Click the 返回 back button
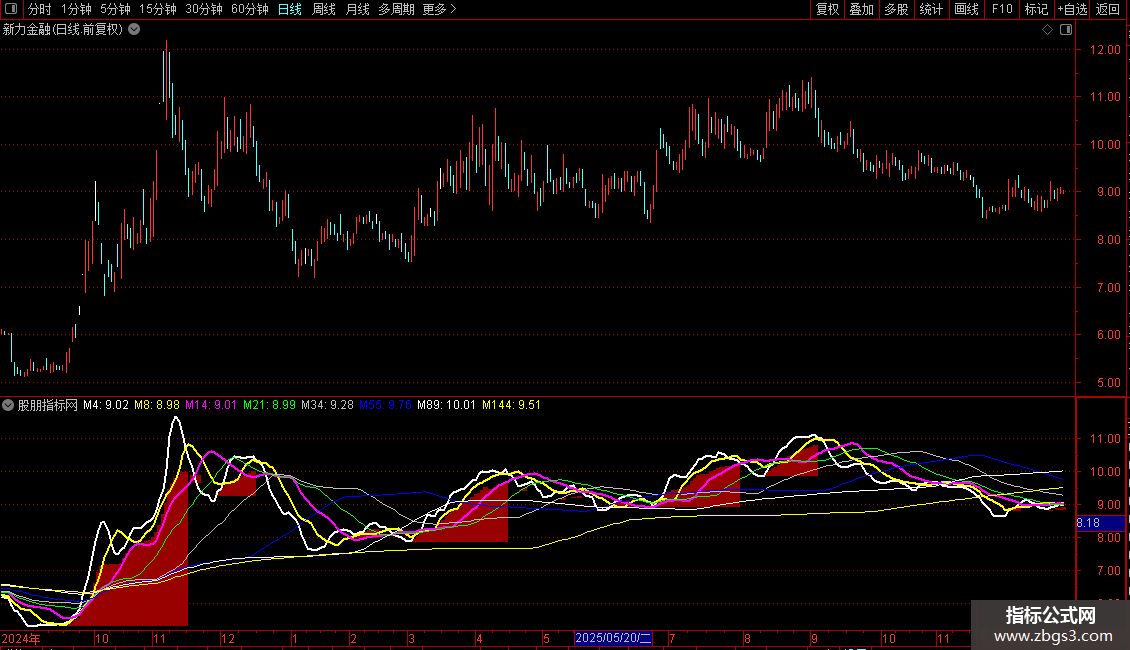Viewport: 1130px width, 650px height. click(x=1108, y=9)
